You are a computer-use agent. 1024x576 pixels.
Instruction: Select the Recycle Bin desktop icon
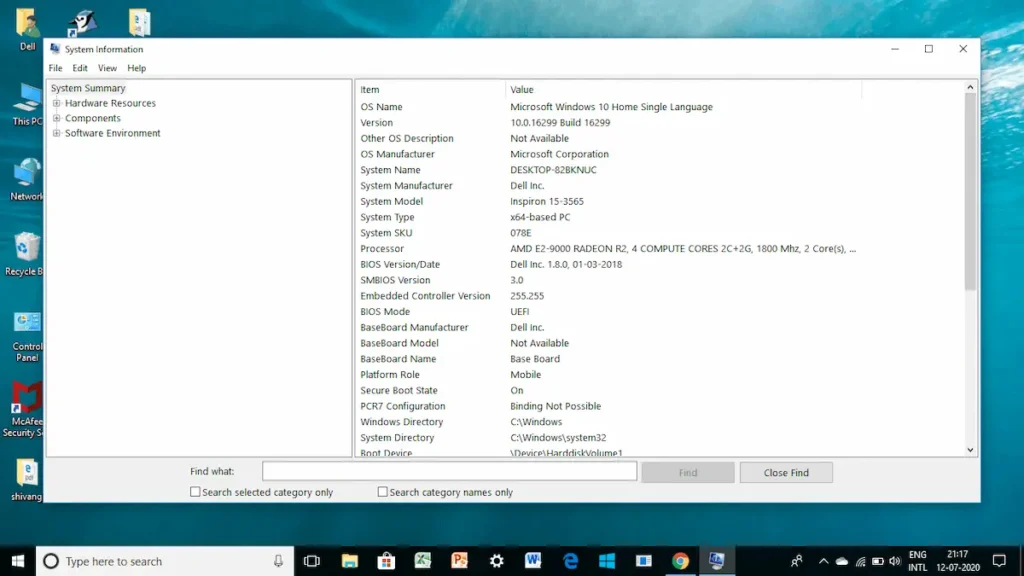click(x=25, y=255)
